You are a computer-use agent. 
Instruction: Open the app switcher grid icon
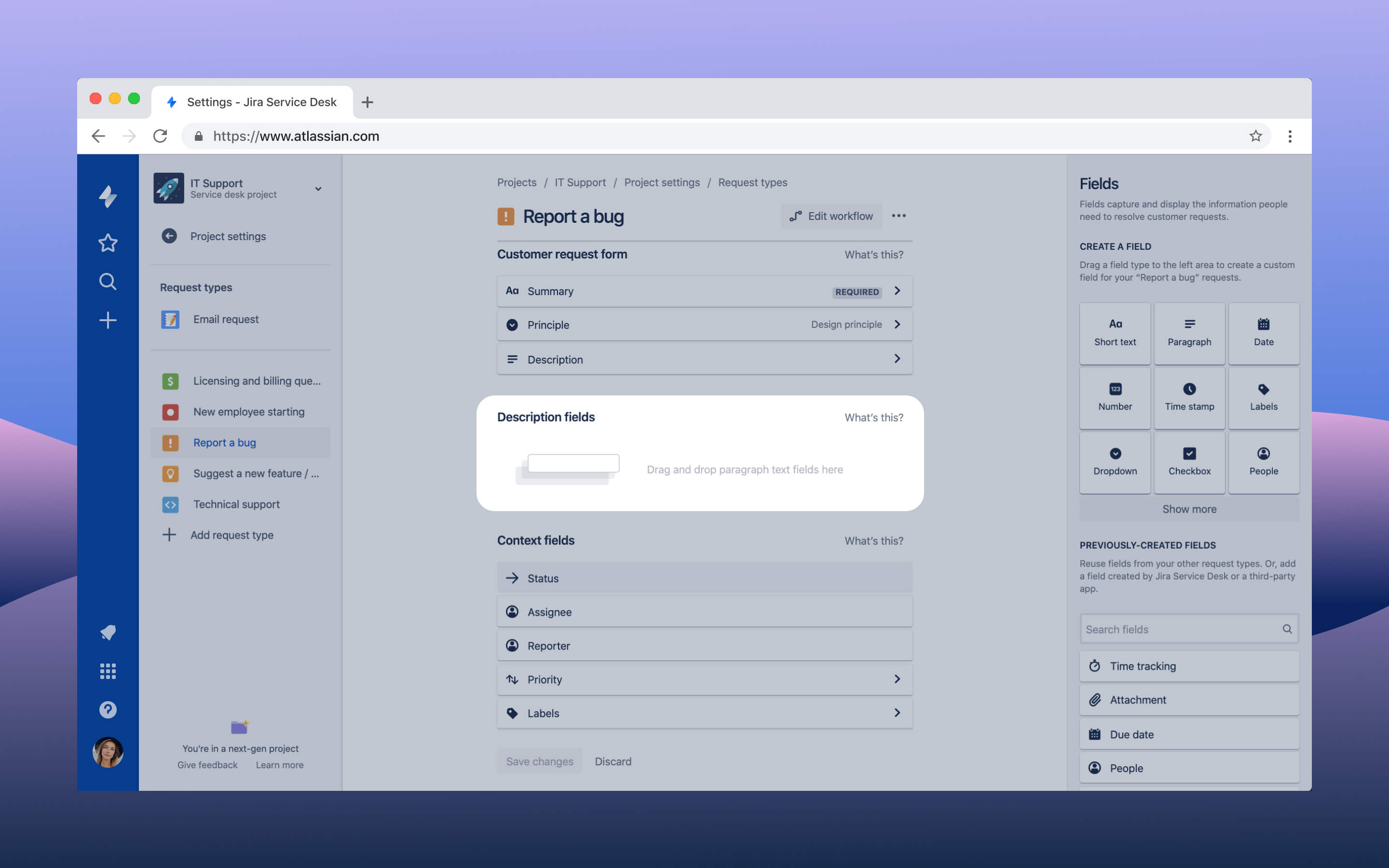pos(108,671)
